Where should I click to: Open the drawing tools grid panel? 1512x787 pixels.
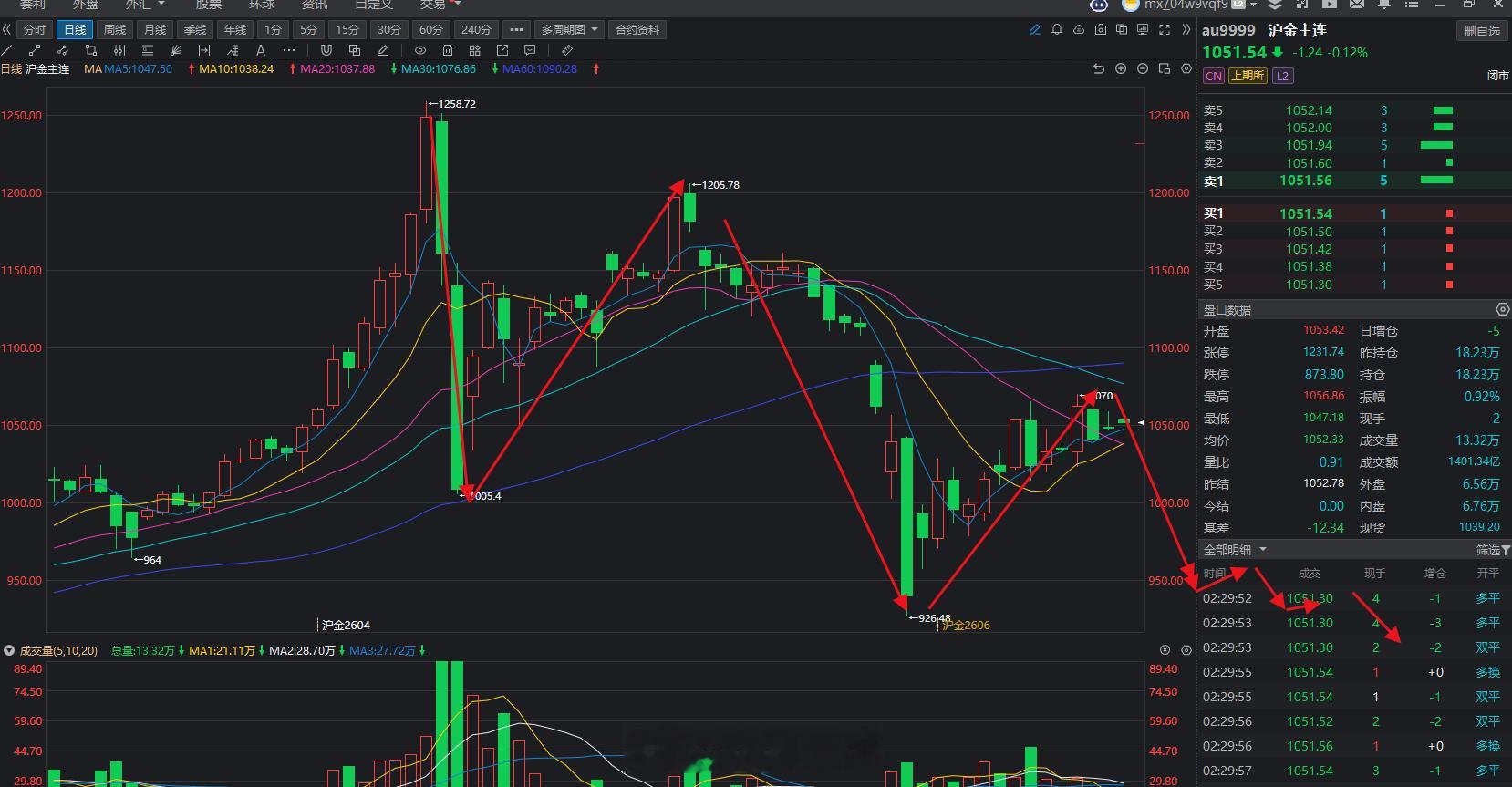pos(475,50)
